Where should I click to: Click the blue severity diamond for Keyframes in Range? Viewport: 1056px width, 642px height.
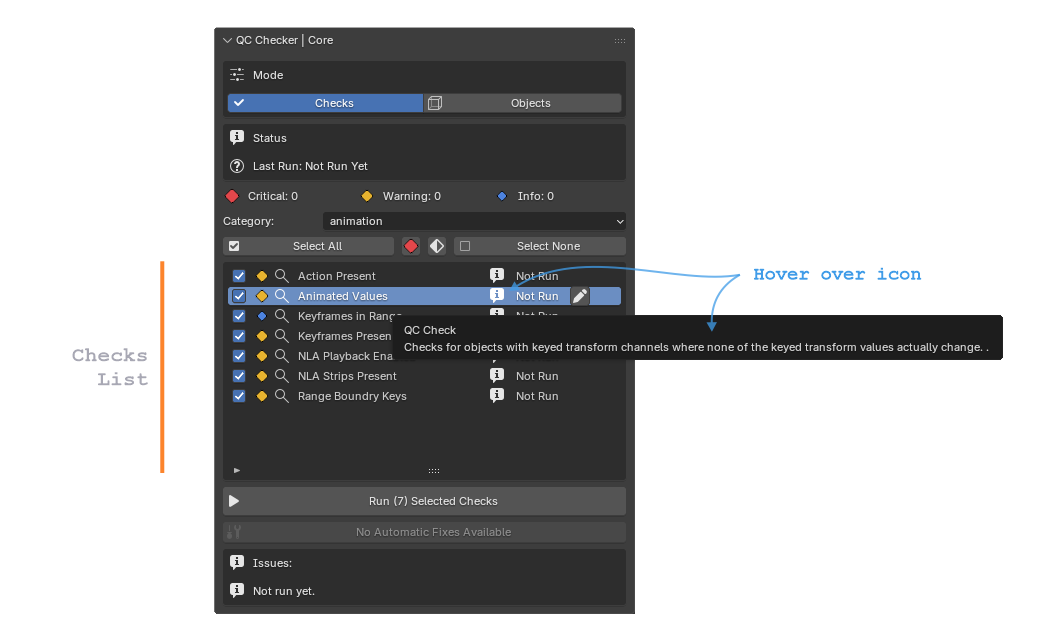click(262, 316)
